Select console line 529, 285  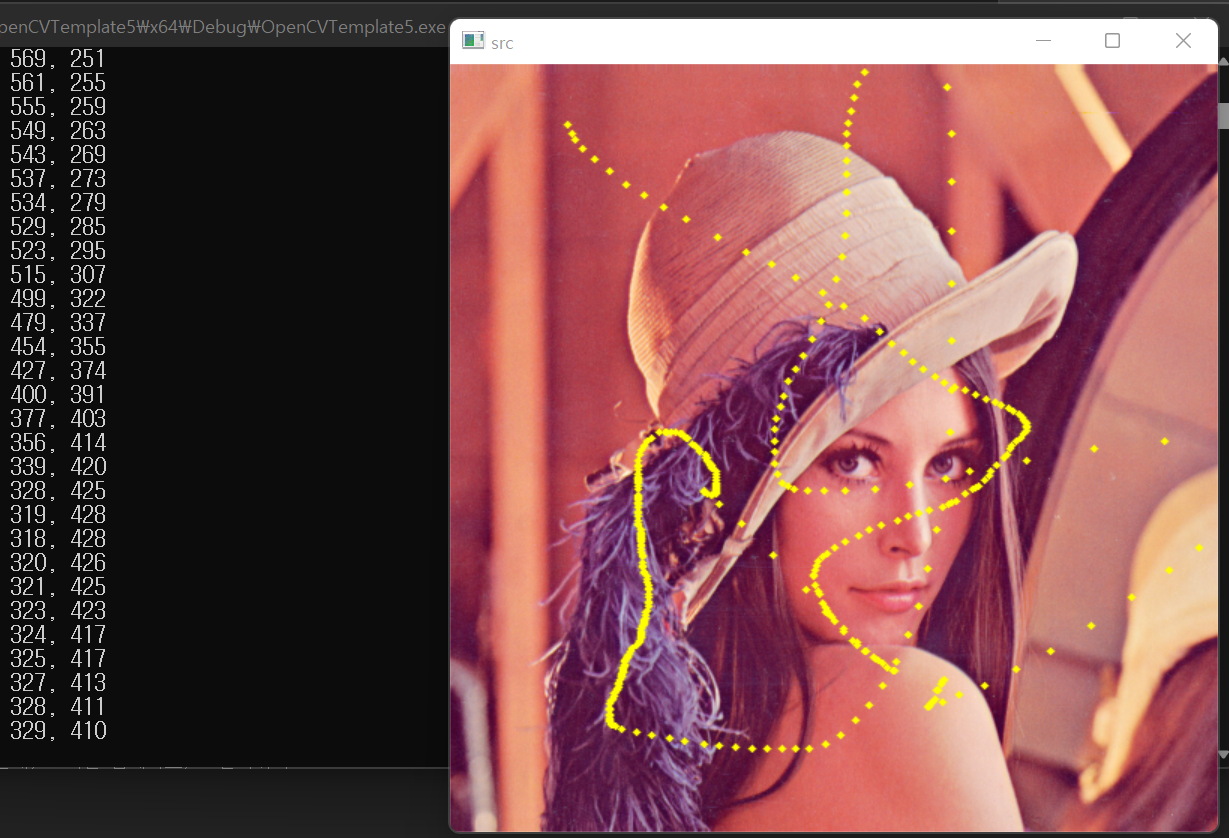[57, 227]
